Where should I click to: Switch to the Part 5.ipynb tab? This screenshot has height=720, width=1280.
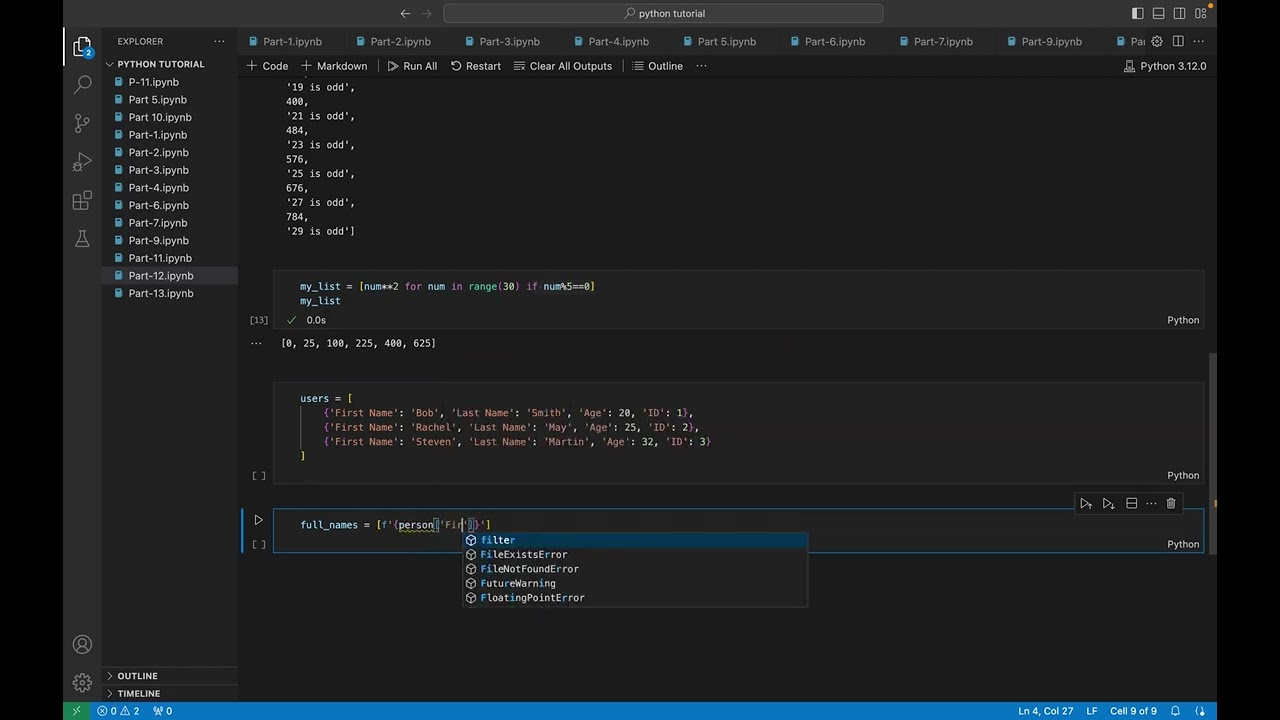point(726,42)
